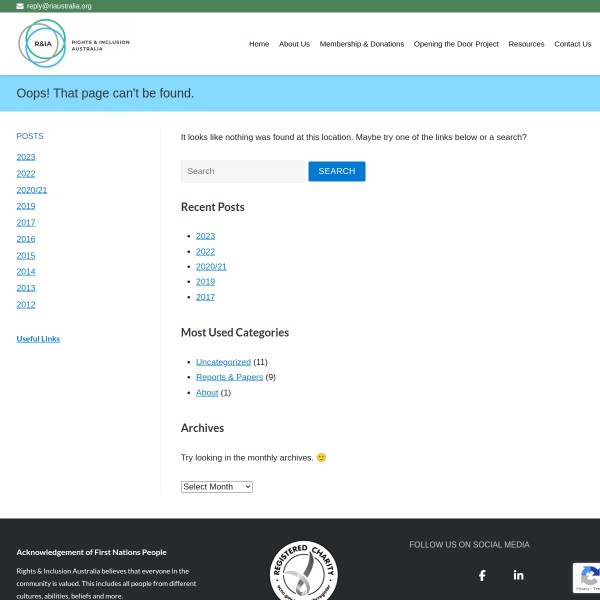Viewport: 600px width, 600px height.
Task: Open the Facebook social media icon
Action: pos(482,575)
